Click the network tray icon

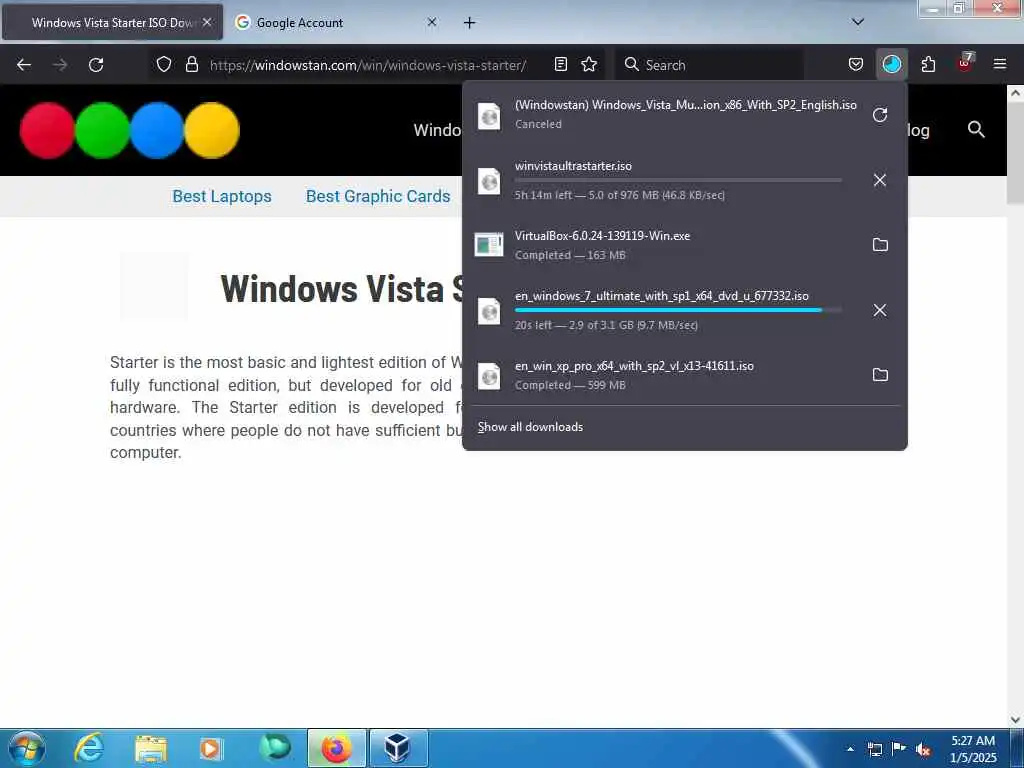click(874, 750)
